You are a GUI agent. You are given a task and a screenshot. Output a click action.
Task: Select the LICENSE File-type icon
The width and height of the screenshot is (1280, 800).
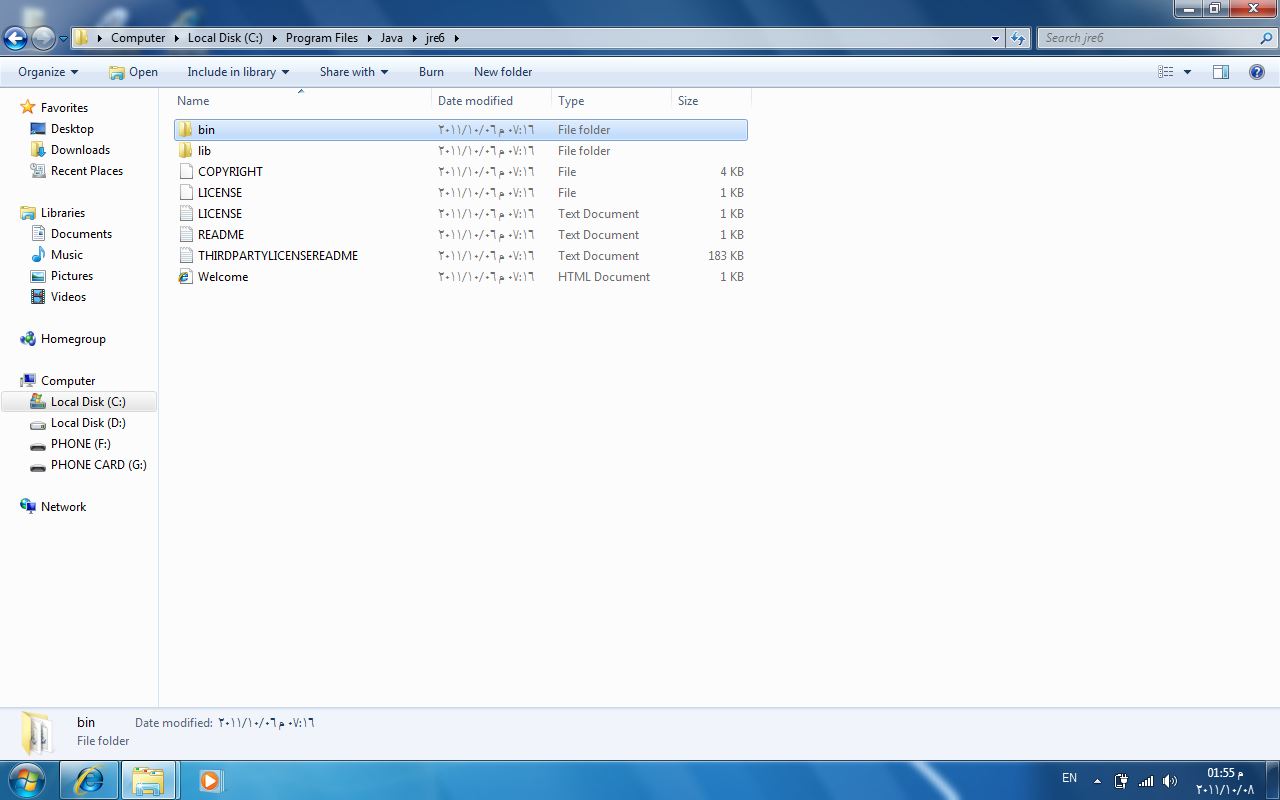pyautogui.click(x=185, y=193)
